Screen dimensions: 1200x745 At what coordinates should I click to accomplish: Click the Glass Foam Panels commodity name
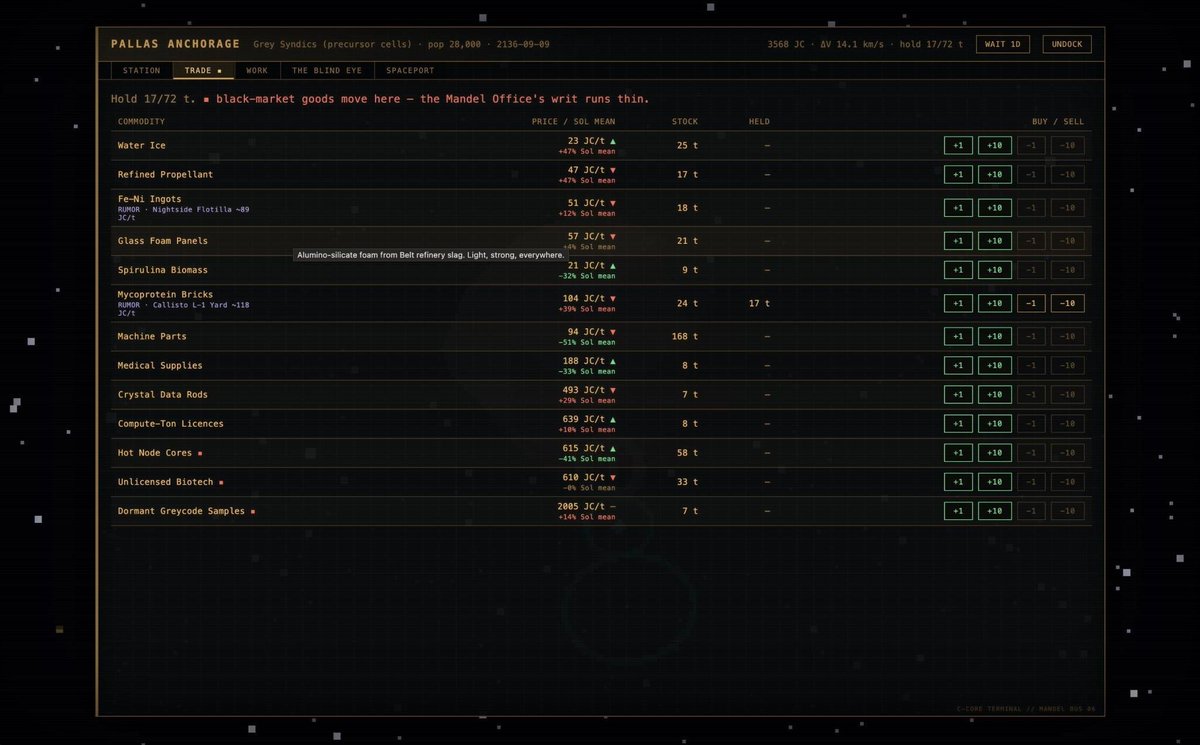pyautogui.click(x=163, y=241)
